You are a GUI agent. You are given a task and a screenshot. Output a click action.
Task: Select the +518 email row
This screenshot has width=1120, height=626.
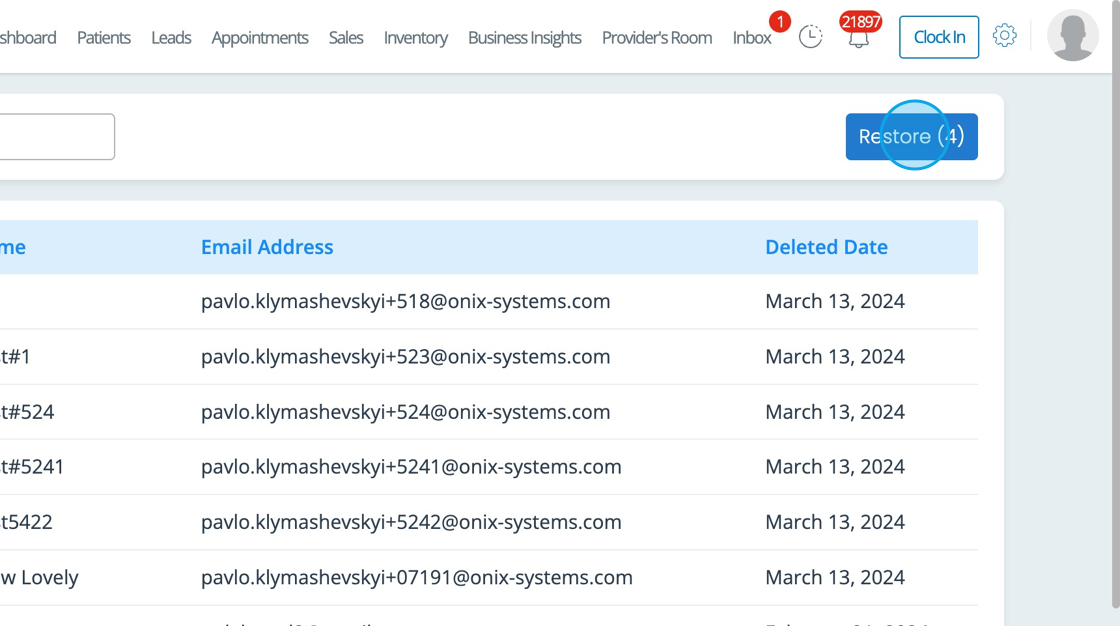tap(405, 302)
